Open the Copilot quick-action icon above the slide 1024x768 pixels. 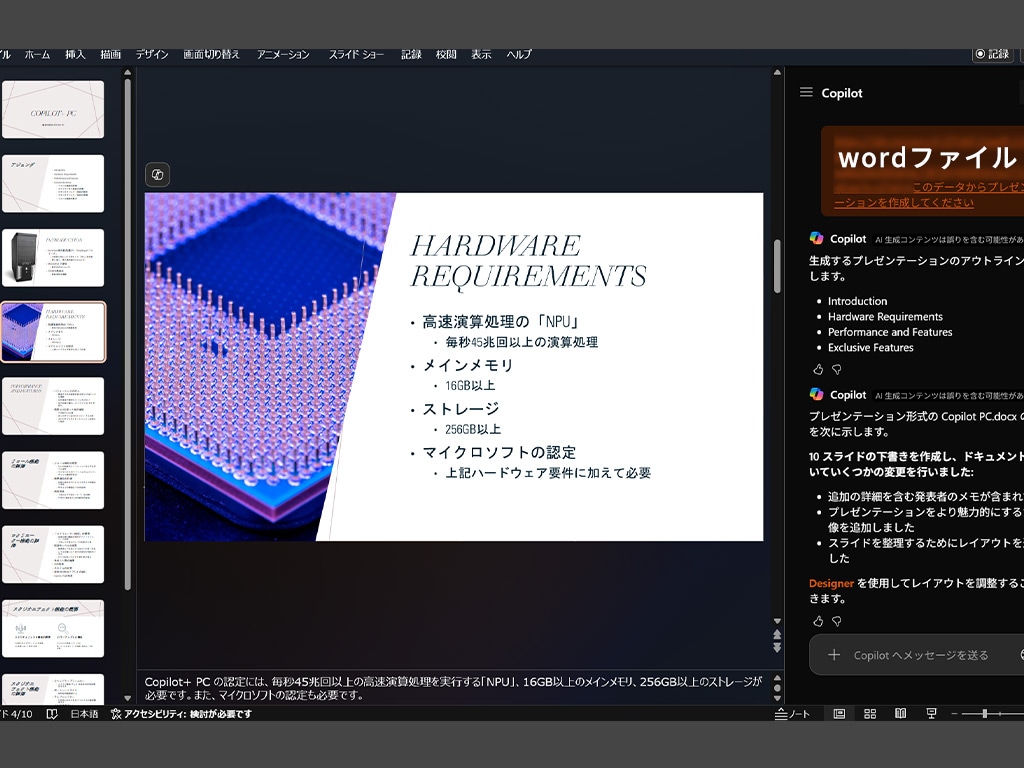click(x=157, y=174)
